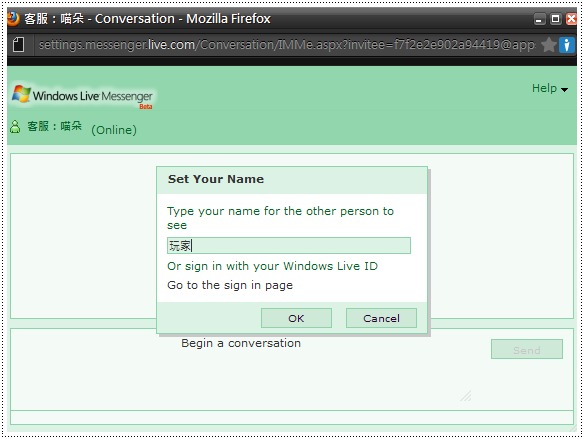
Task: Click the Windows Live Messenger logo
Action: [x=82, y=96]
